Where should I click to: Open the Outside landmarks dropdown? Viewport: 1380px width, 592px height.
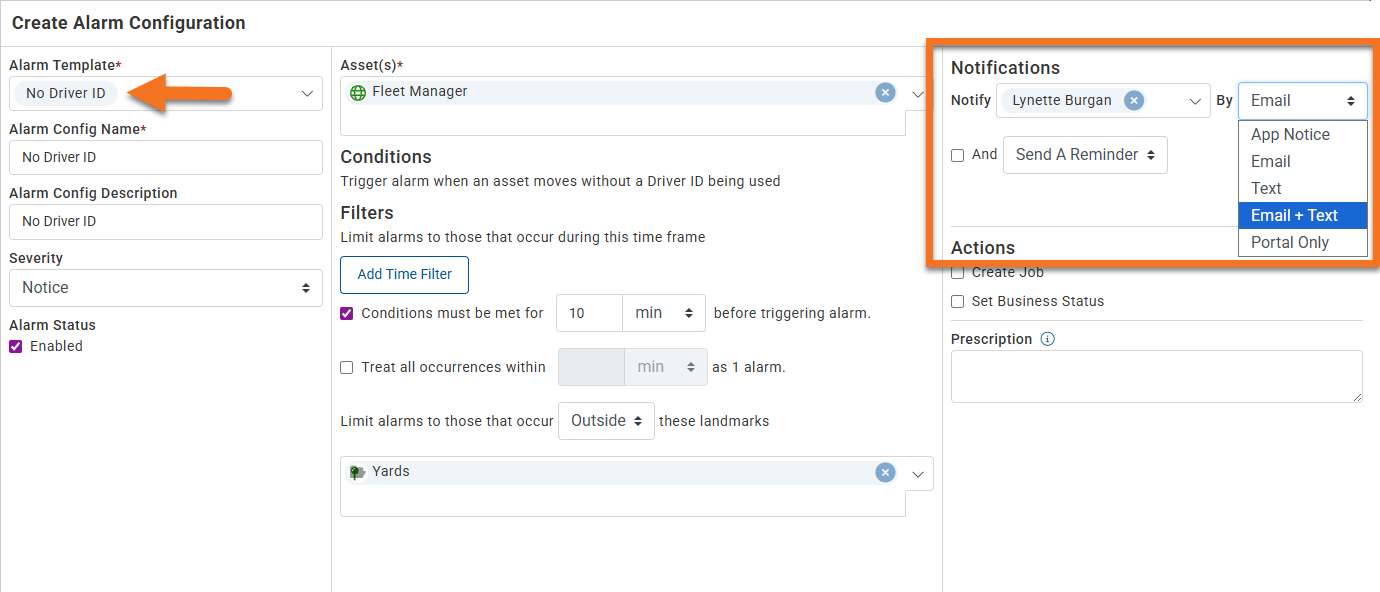[606, 421]
